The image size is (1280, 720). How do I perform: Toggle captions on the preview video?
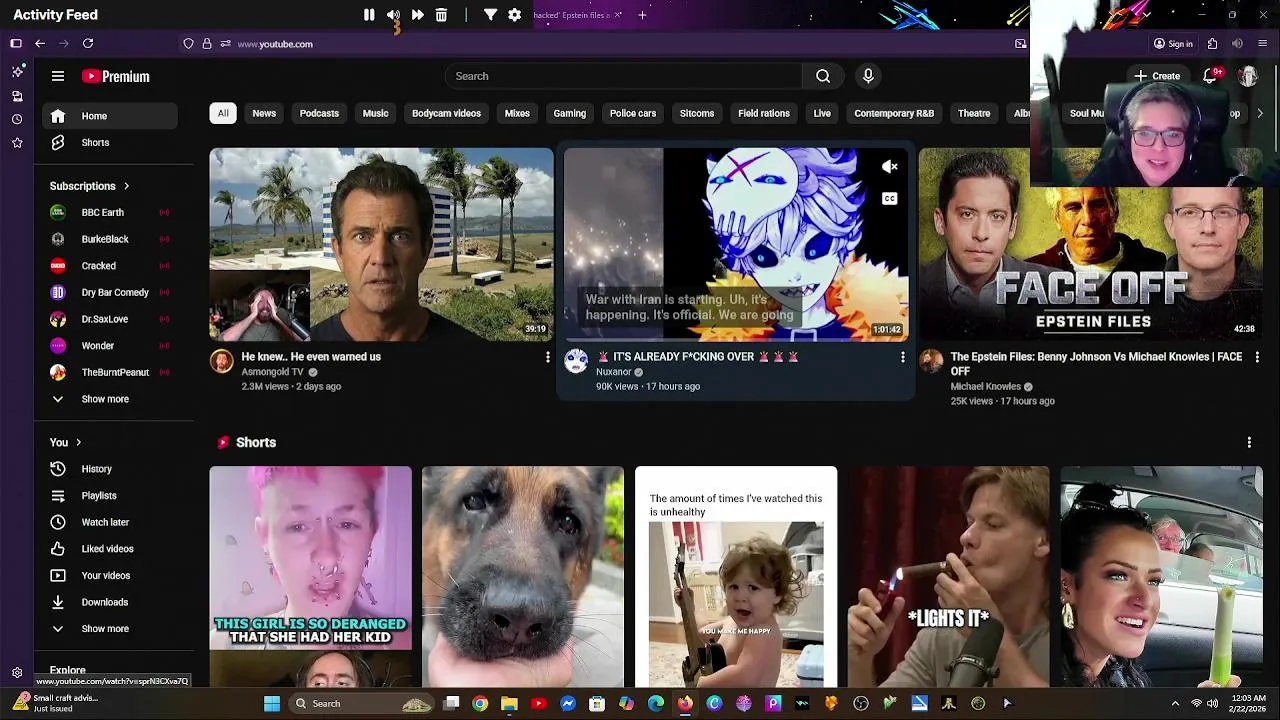pyautogui.click(x=889, y=199)
